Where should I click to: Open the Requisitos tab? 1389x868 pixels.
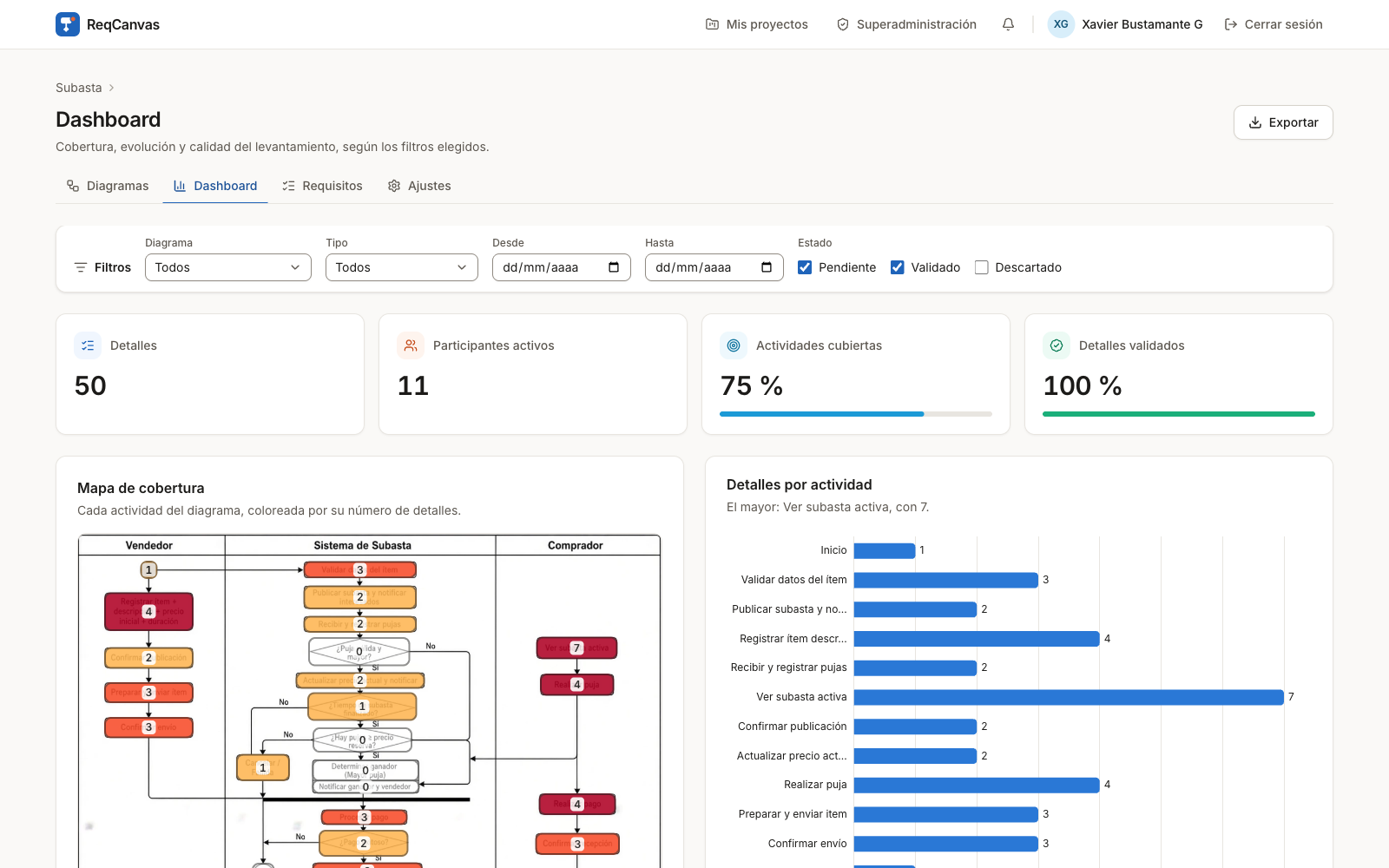pos(322,186)
